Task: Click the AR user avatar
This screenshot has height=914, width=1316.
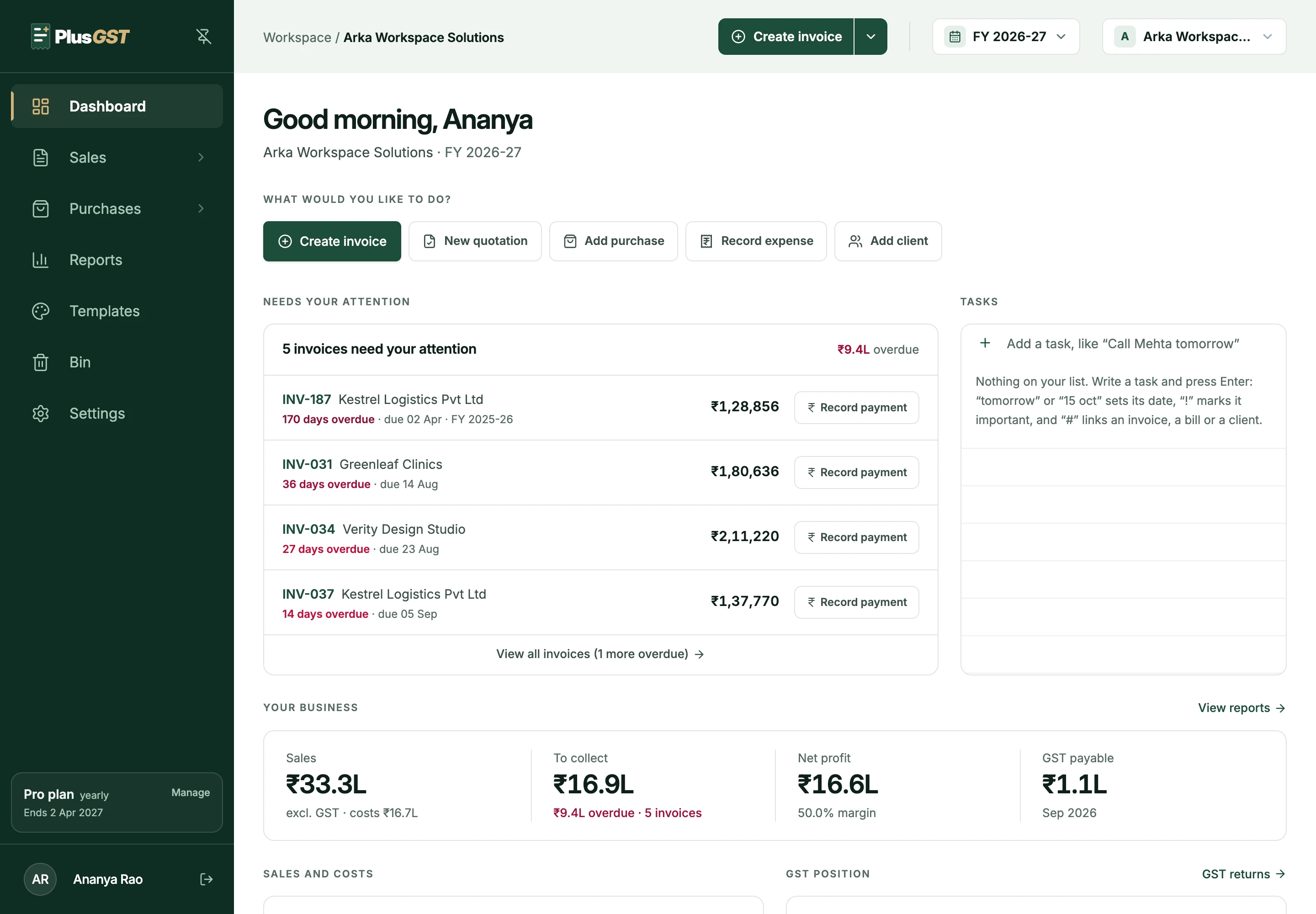Action: pyautogui.click(x=40, y=879)
